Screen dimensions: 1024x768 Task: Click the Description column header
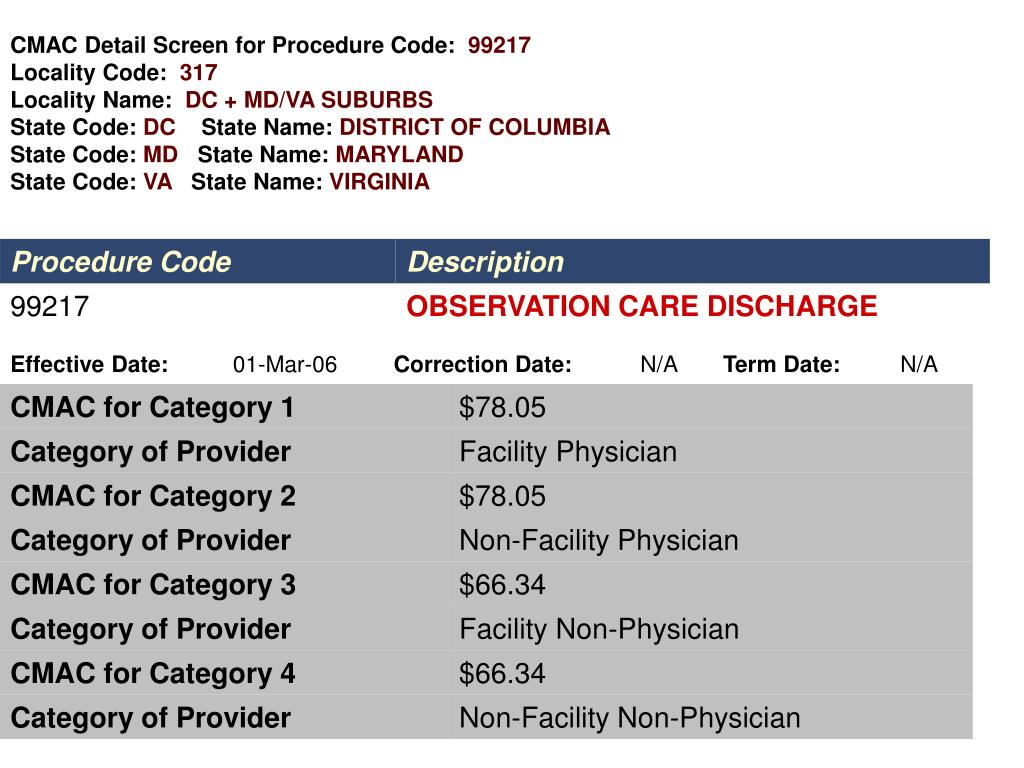pyautogui.click(x=485, y=262)
